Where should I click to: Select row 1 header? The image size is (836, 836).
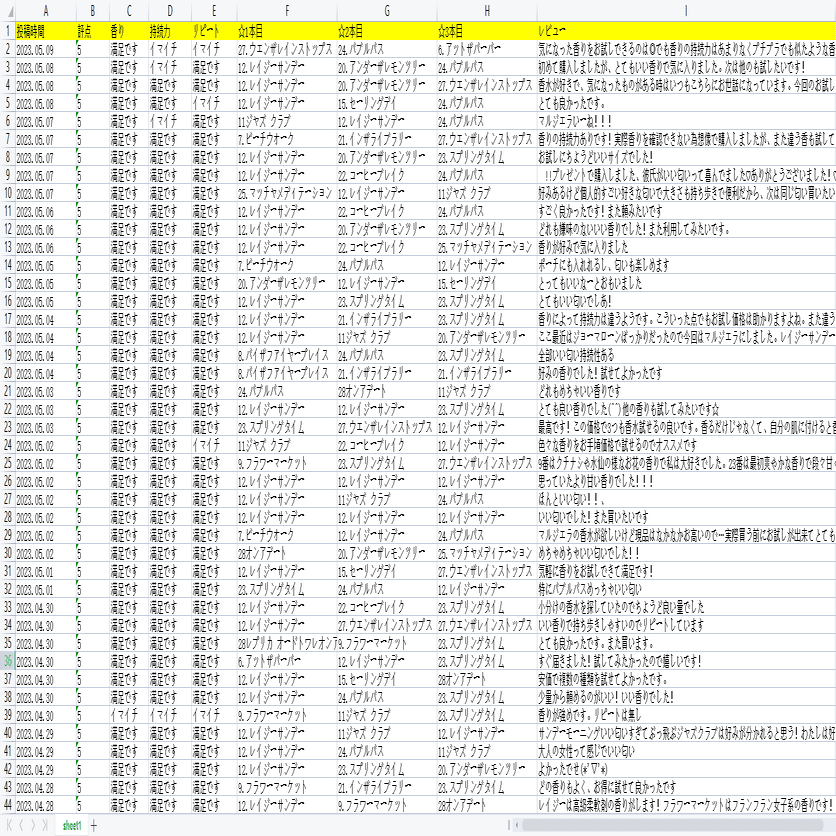click(x=7, y=31)
